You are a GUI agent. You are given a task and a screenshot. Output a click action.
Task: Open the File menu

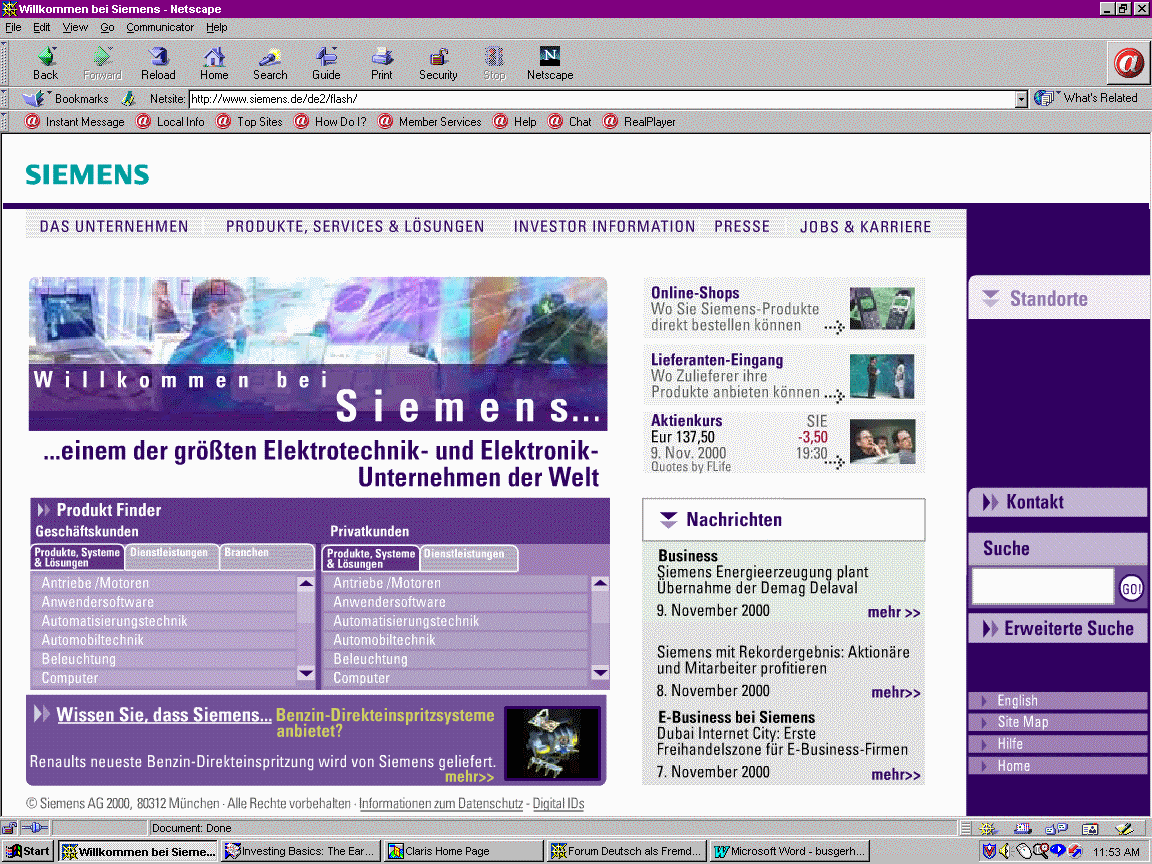[13, 27]
